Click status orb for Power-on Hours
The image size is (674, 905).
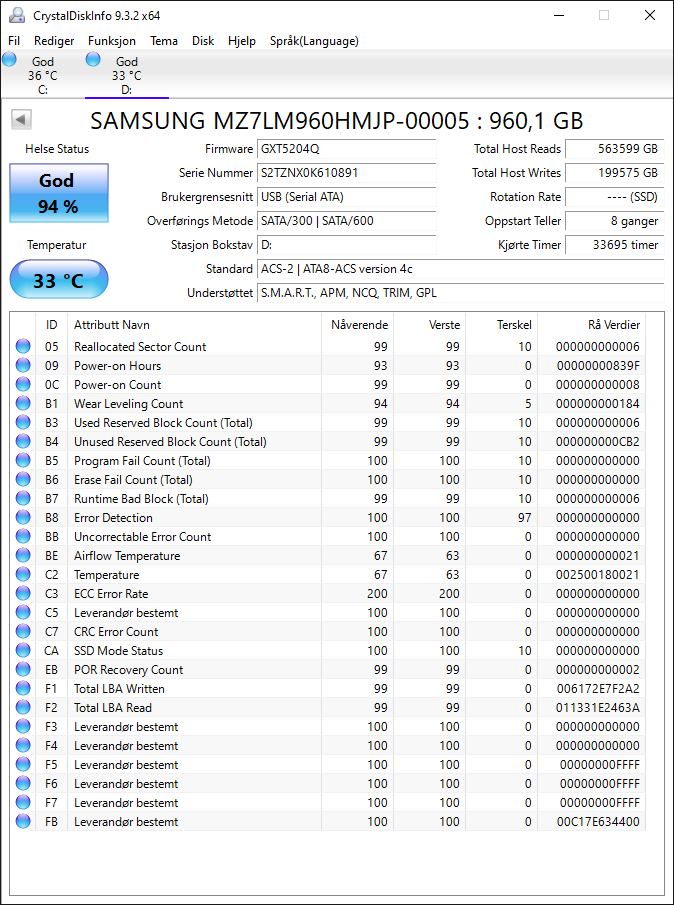23,365
